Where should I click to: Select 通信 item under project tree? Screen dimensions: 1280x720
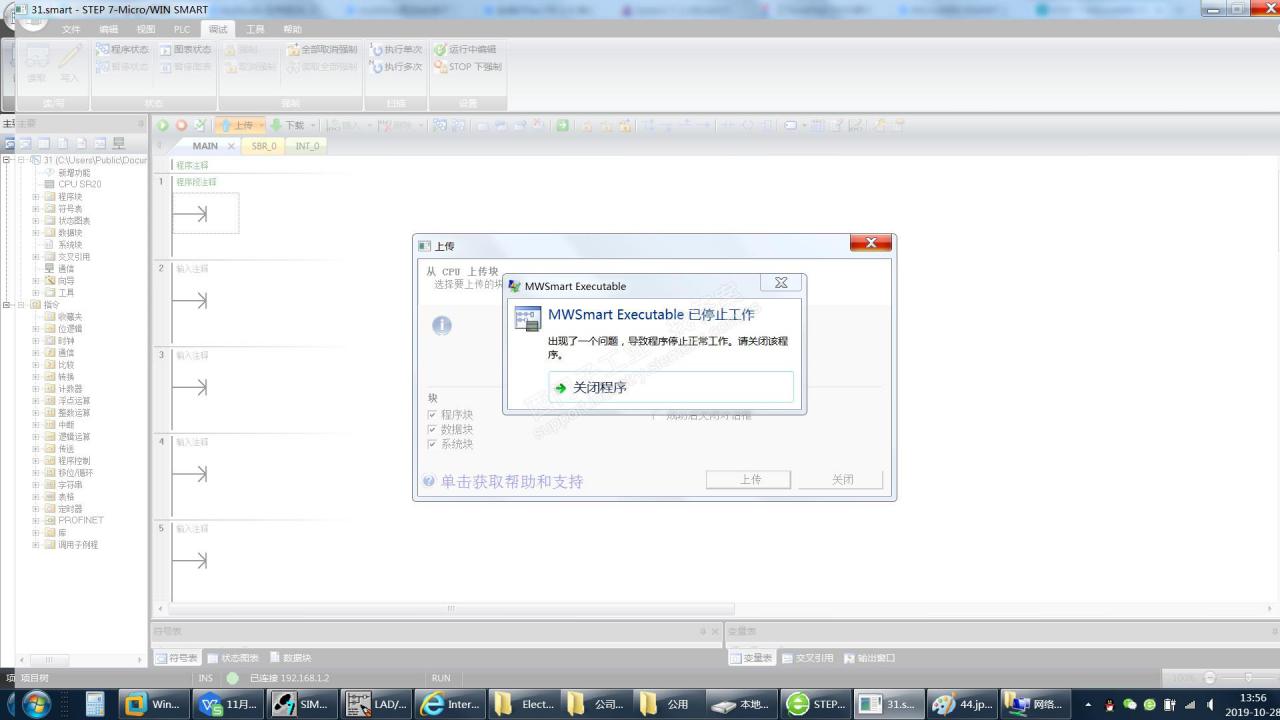pos(65,269)
